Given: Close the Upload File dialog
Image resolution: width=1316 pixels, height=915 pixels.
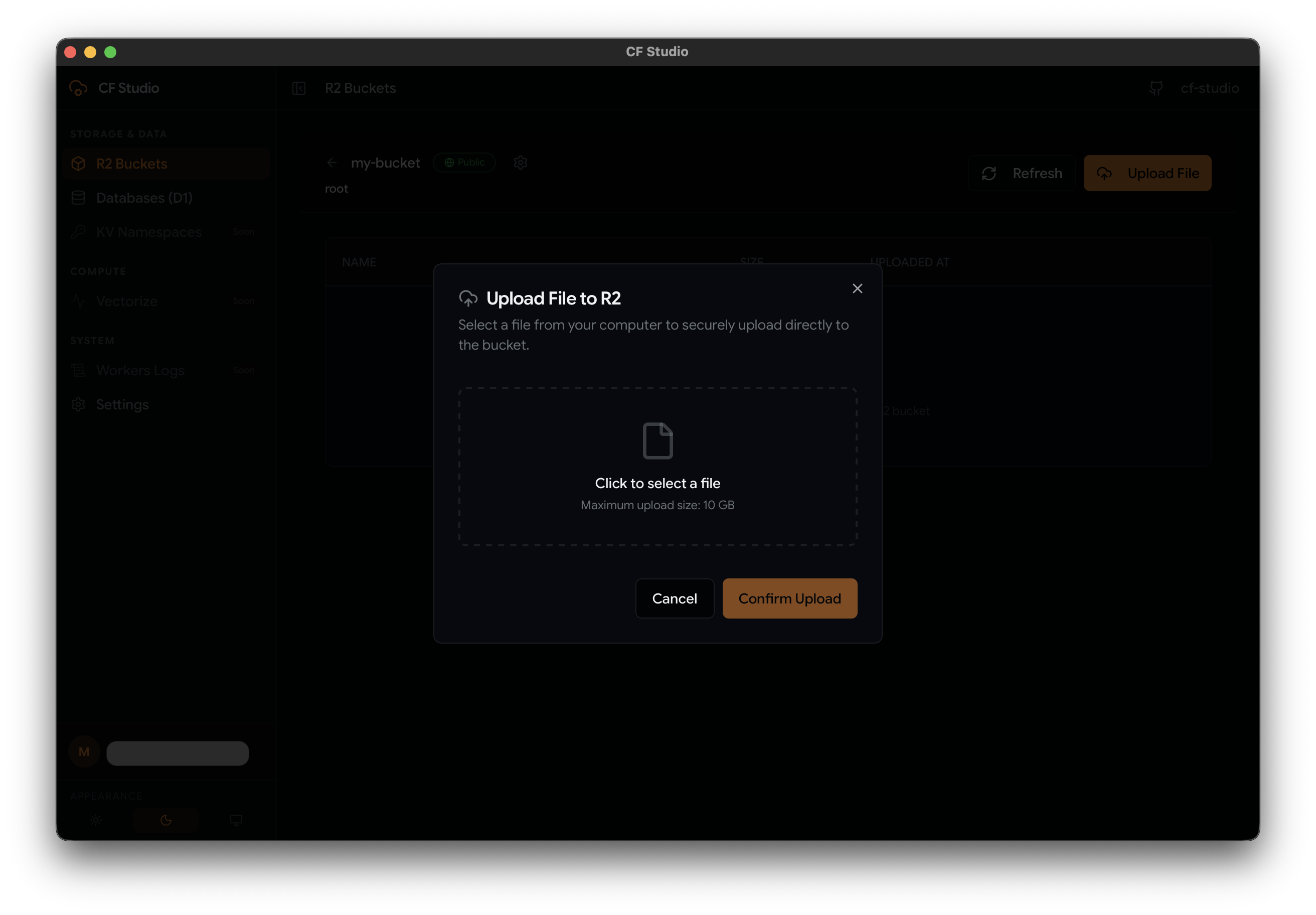Looking at the screenshot, I should [x=857, y=288].
